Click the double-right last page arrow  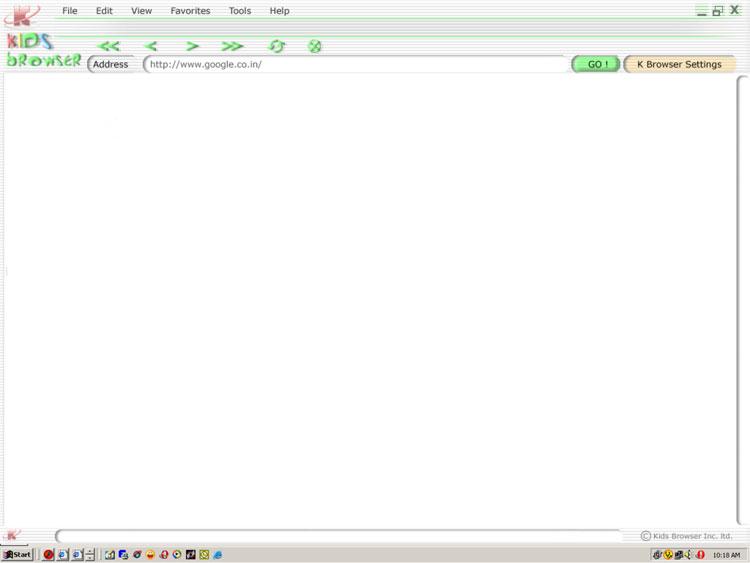pos(232,46)
